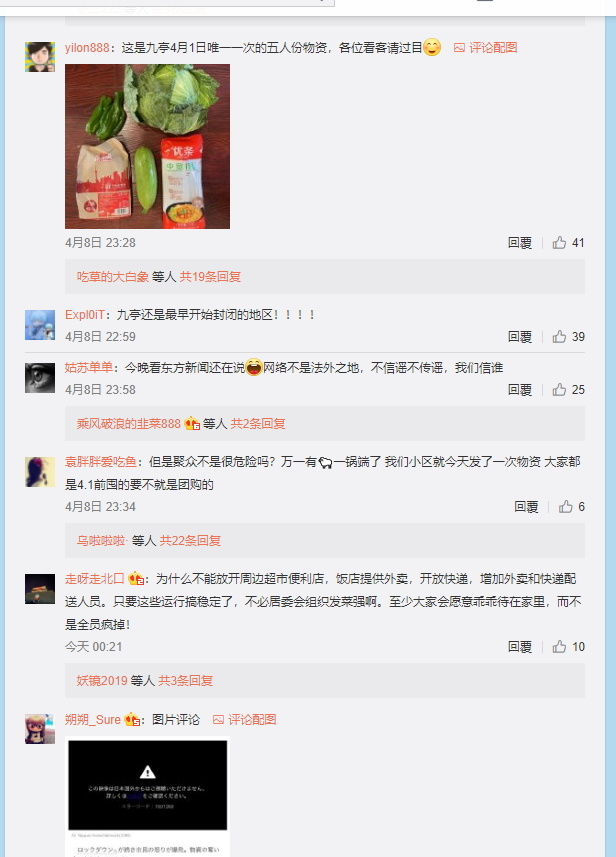
Task: Like yilon888's comment with 41 likes
Action: pos(559,243)
